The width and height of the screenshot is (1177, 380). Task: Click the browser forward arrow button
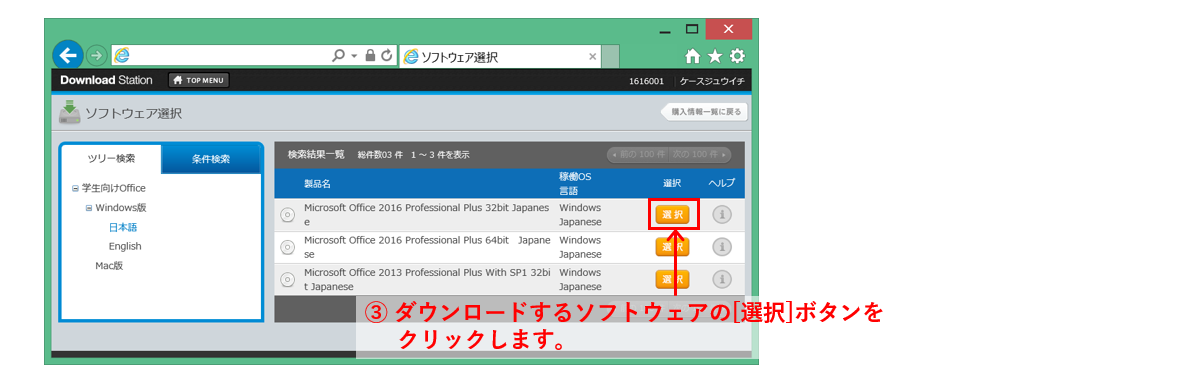pos(97,56)
